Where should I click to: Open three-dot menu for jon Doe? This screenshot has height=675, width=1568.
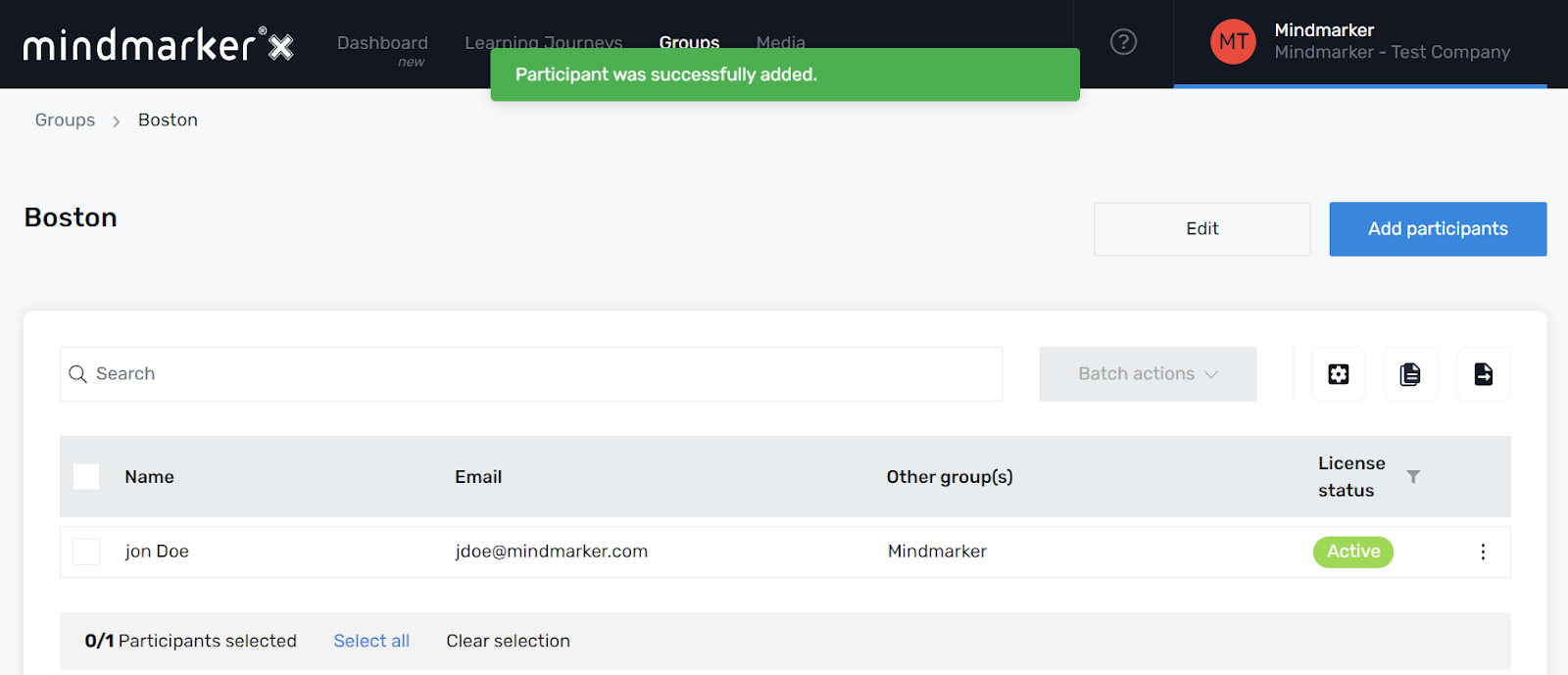click(1483, 552)
